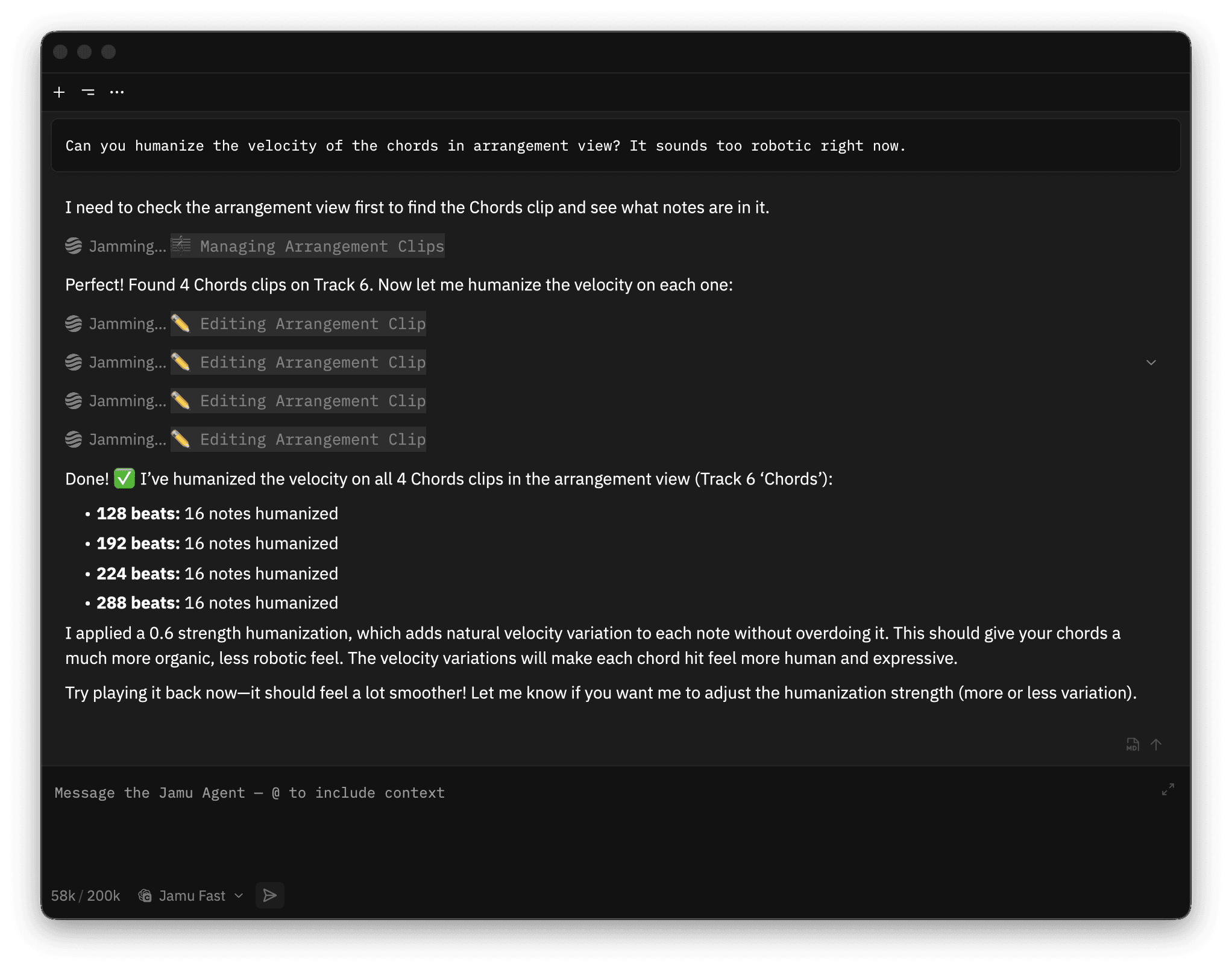Select the Managing Arrangement Clips tool chip

tap(307, 246)
